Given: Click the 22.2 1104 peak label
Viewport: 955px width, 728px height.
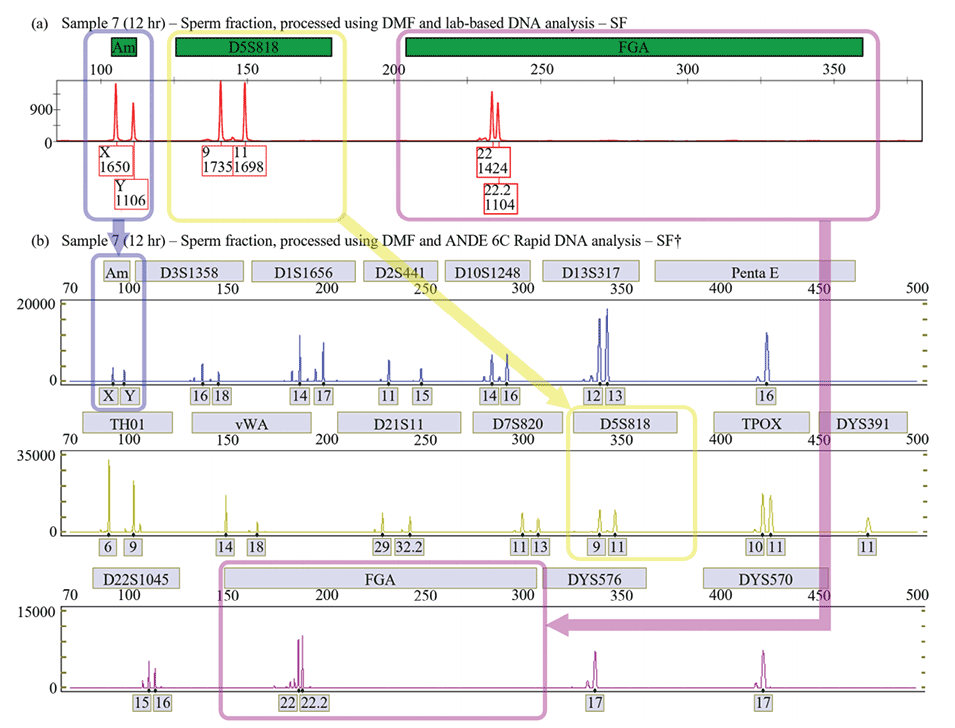Looking at the screenshot, I should point(500,197).
